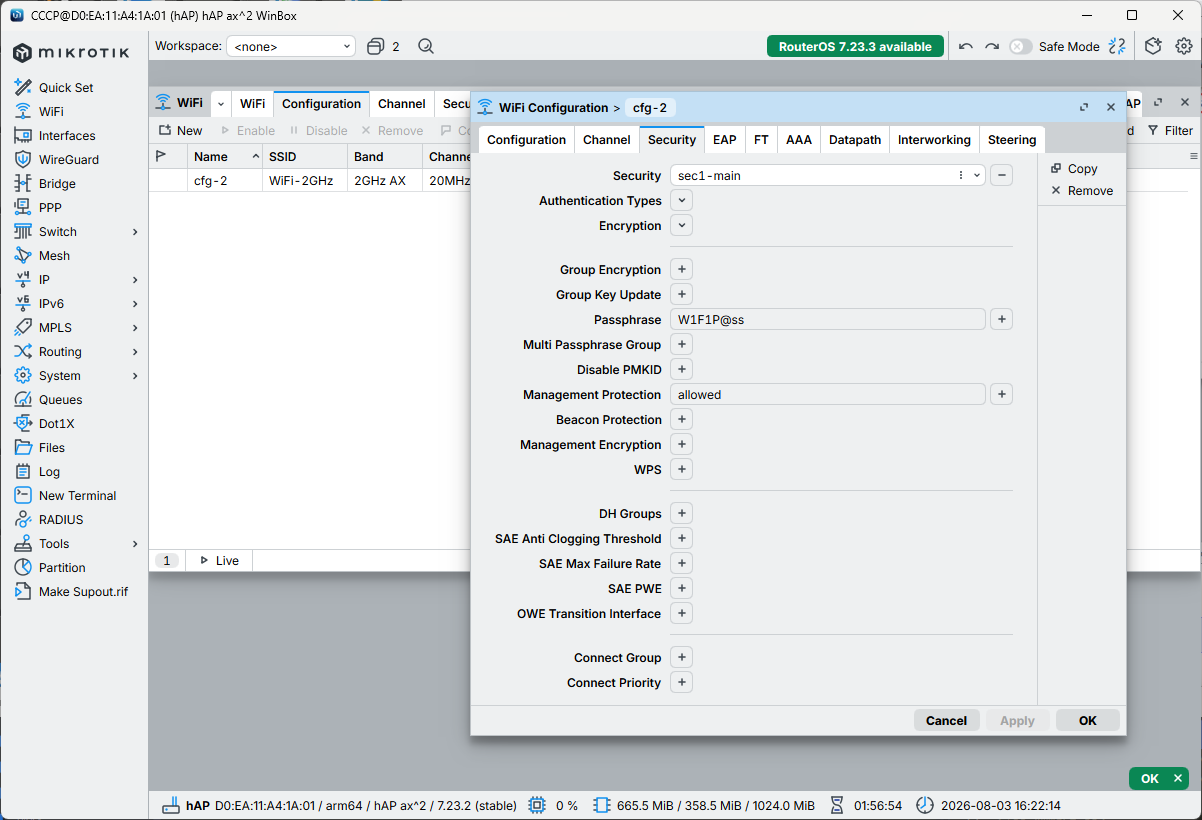The height and width of the screenshot is (820, 1202).
Task: Expand Authentication Types field
Action: coord(681,201)
